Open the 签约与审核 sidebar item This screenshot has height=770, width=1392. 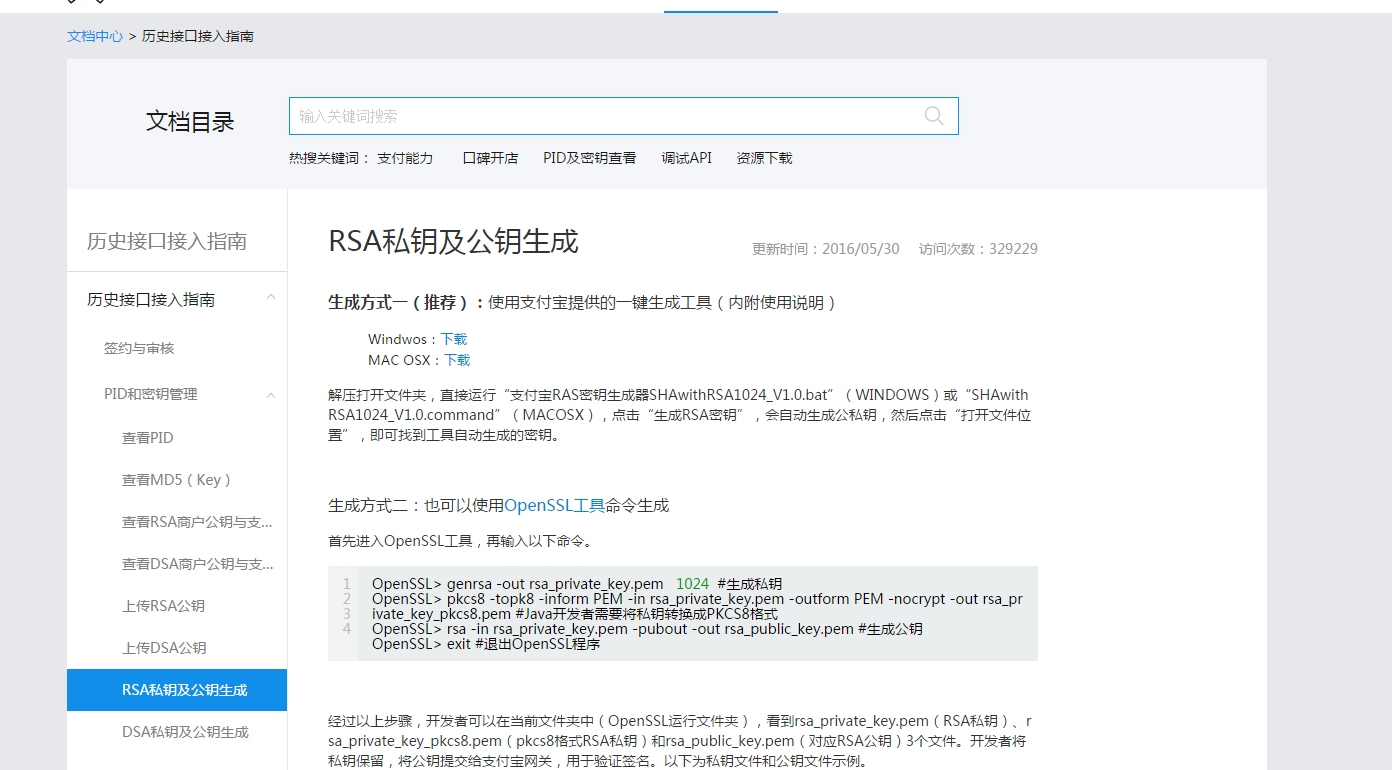click(x=139, y=348)
